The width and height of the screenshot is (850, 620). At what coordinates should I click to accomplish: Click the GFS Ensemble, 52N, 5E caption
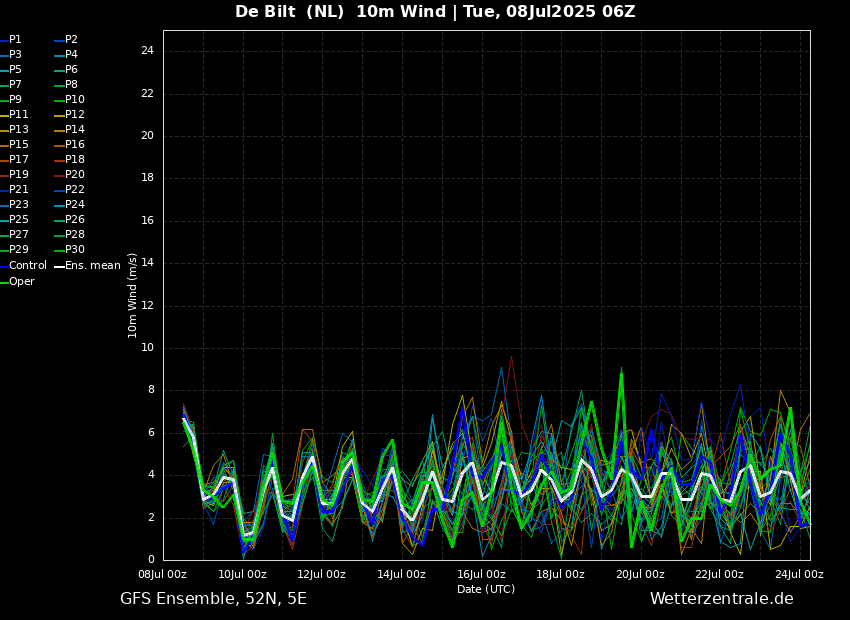click(213, 599)
